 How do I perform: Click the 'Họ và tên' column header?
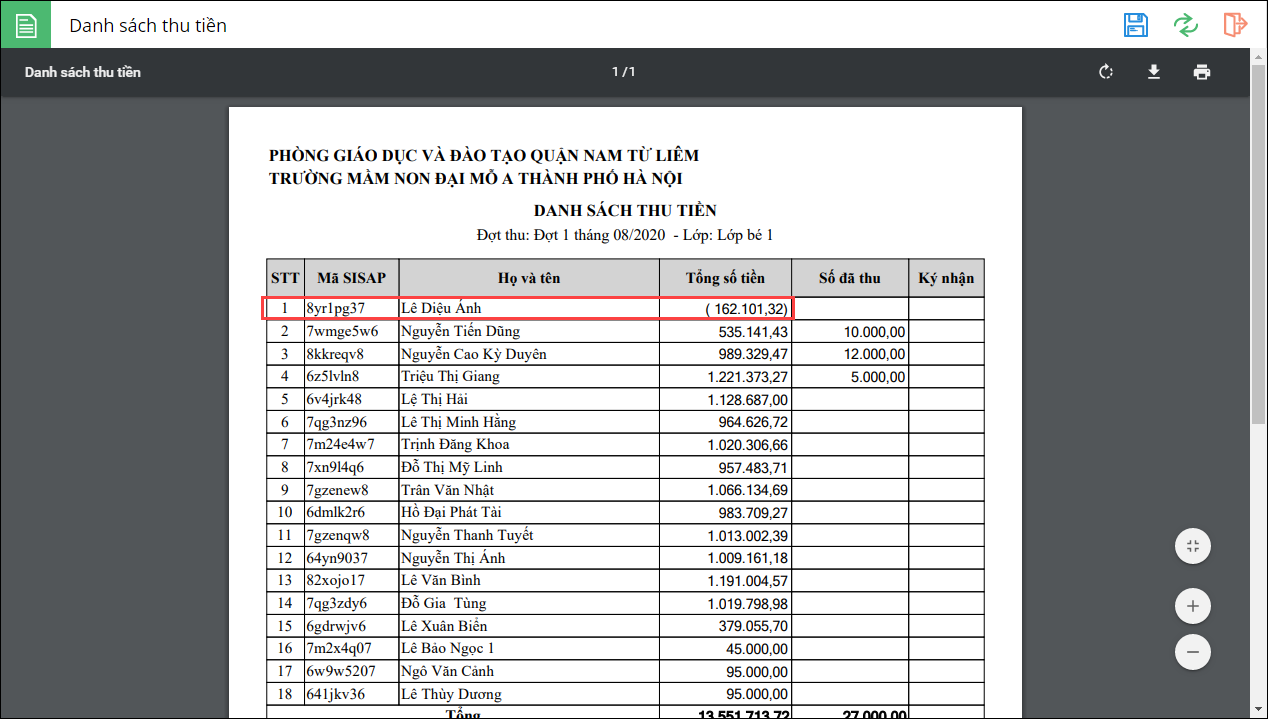[529, 278]
